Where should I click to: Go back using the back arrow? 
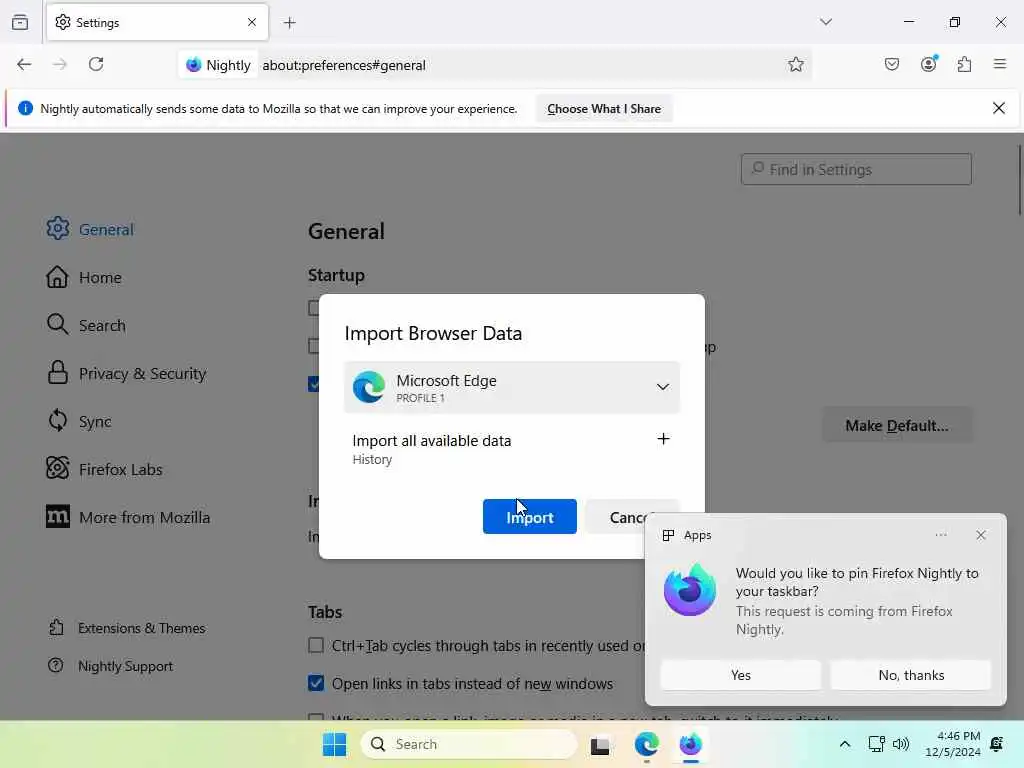24,64
